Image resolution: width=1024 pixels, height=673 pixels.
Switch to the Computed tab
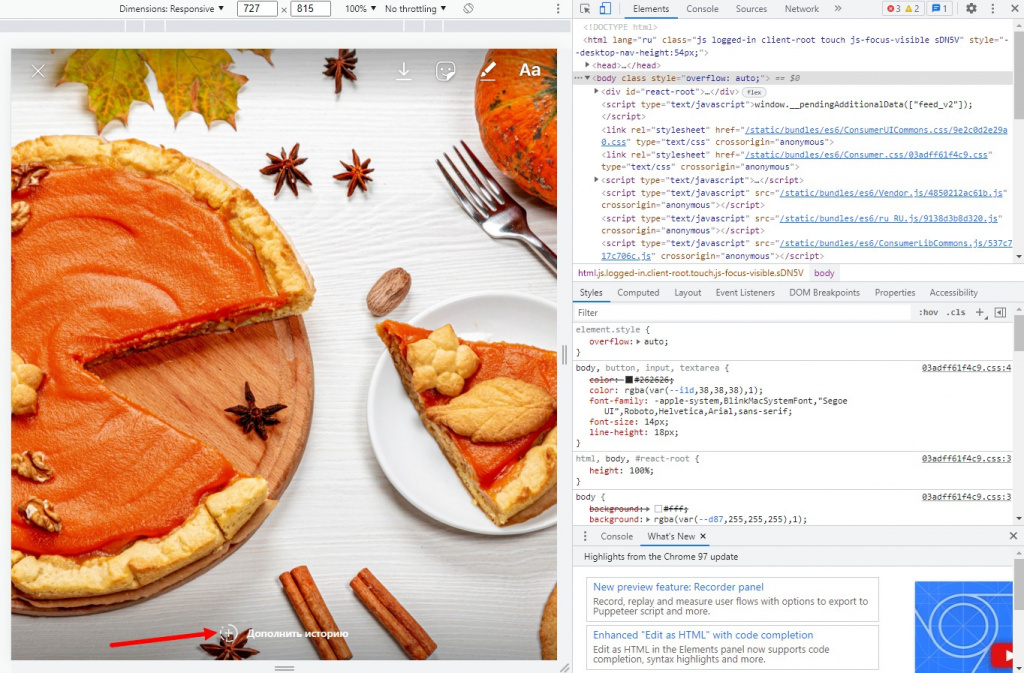(x=638, y=292)
